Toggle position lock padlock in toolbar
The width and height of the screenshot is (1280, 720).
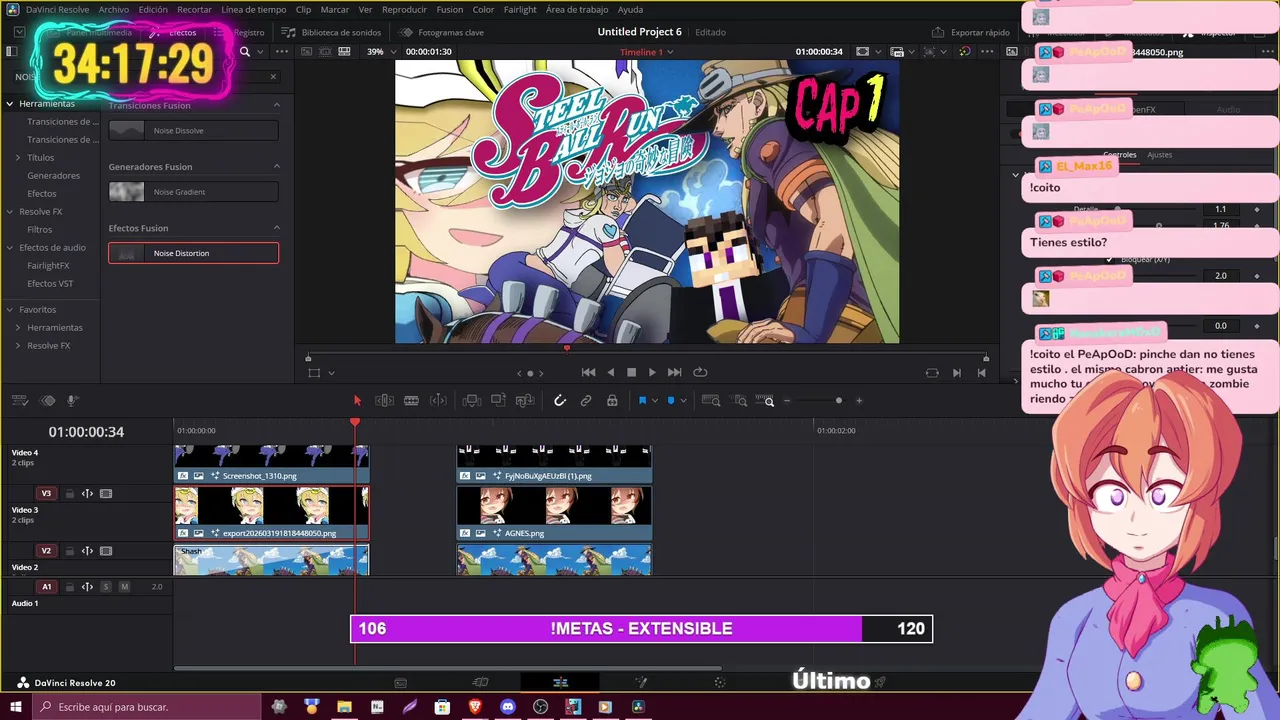click(612, 401)
